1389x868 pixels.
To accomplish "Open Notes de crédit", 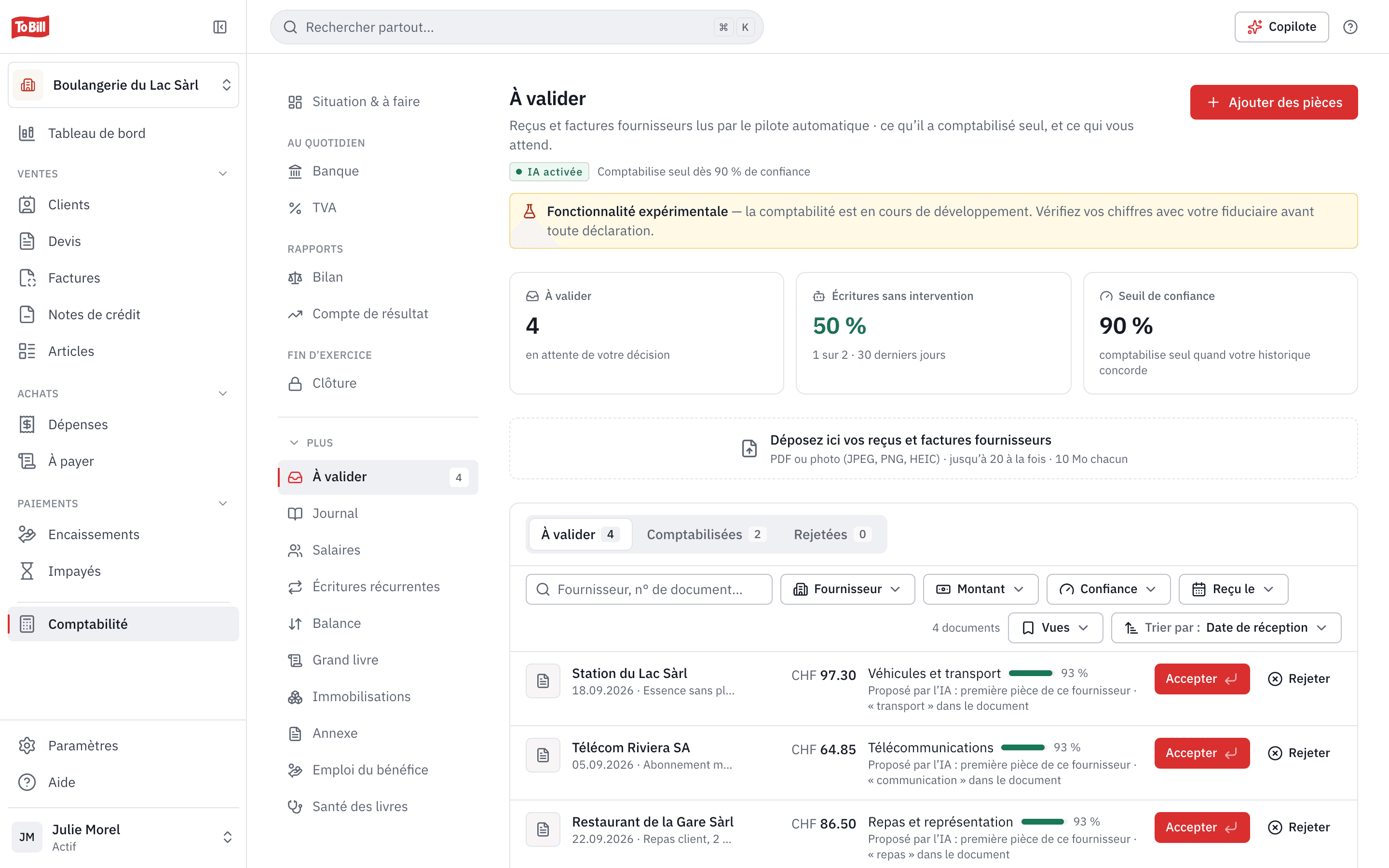I will click(x=123, y=314).
